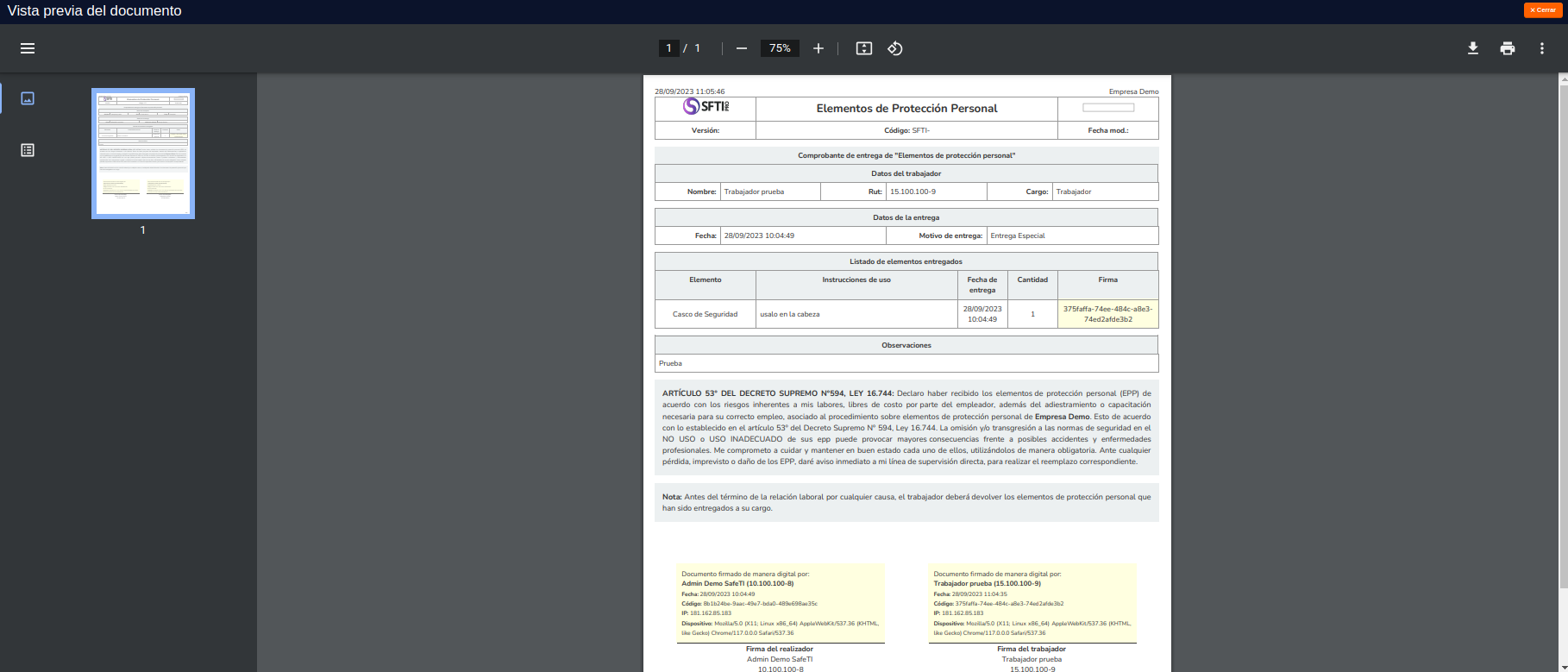This screenshot has height=672, width=1568.
Task: Click the timestamp '28/09/2023 11:05:46'
Action: pyautogui.click(x=689, y=91)
